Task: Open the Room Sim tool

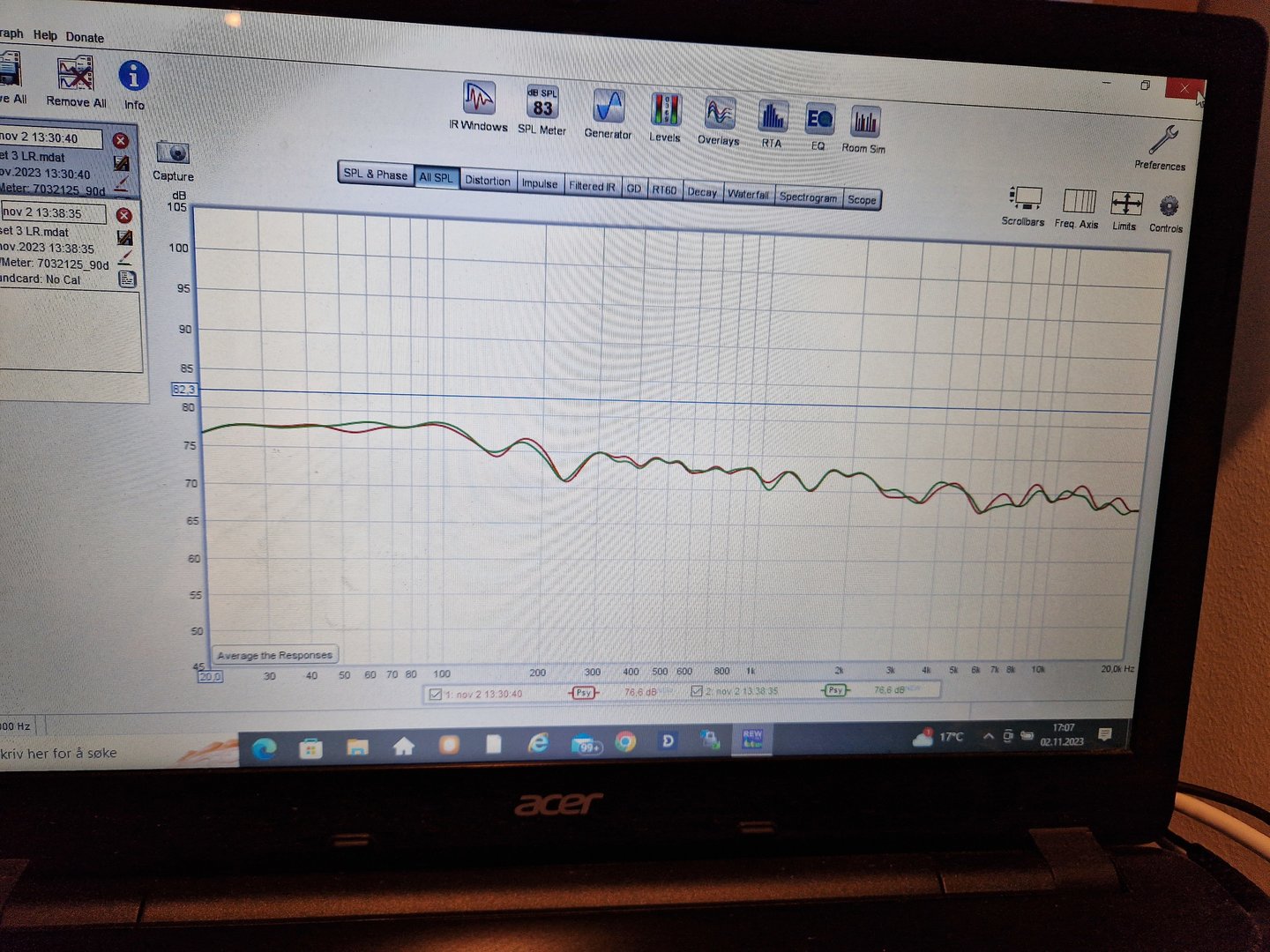Action: click(x=864, y=130)
